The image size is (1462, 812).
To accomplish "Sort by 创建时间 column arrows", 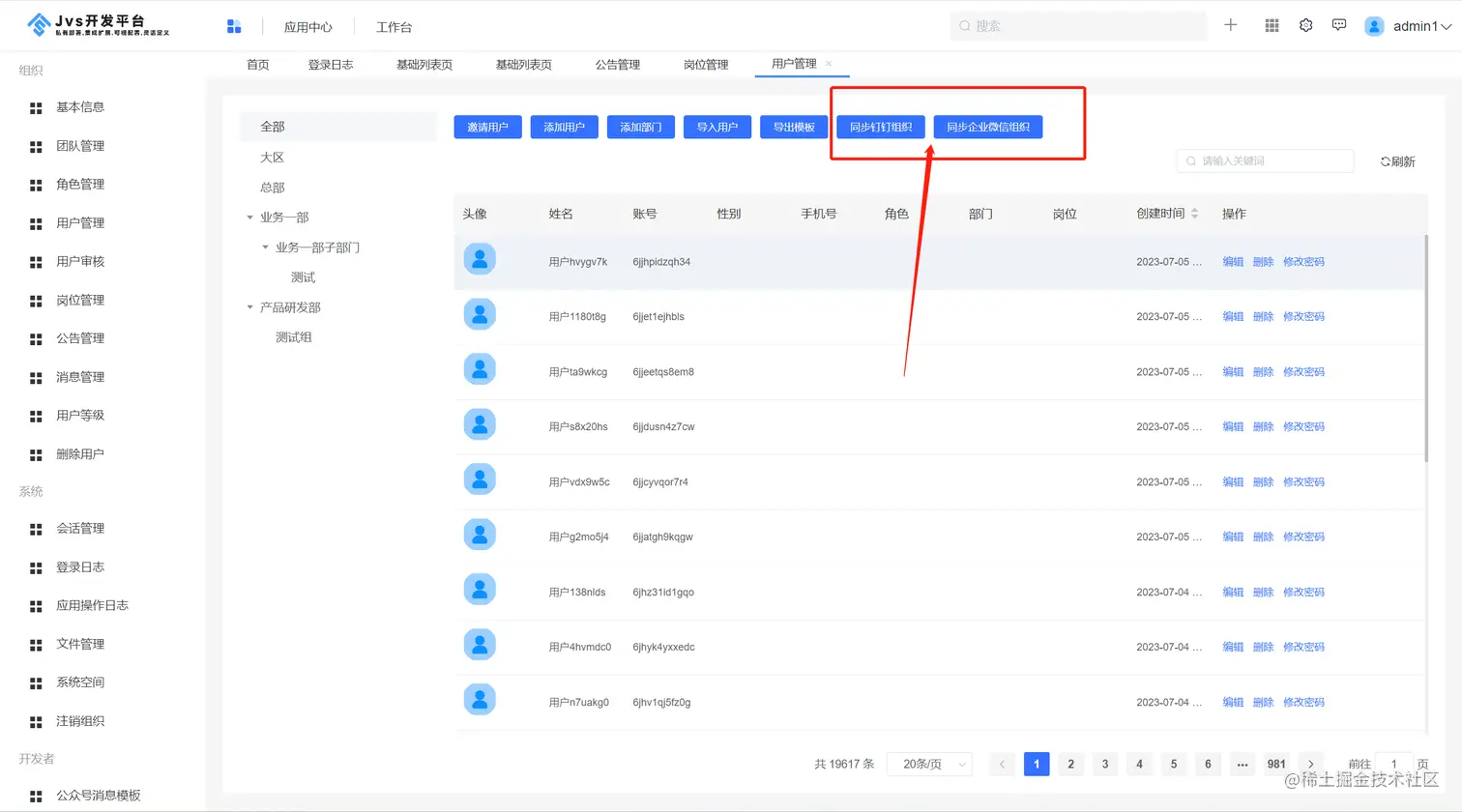I will pyautogui.click(x=1195, y=214).
